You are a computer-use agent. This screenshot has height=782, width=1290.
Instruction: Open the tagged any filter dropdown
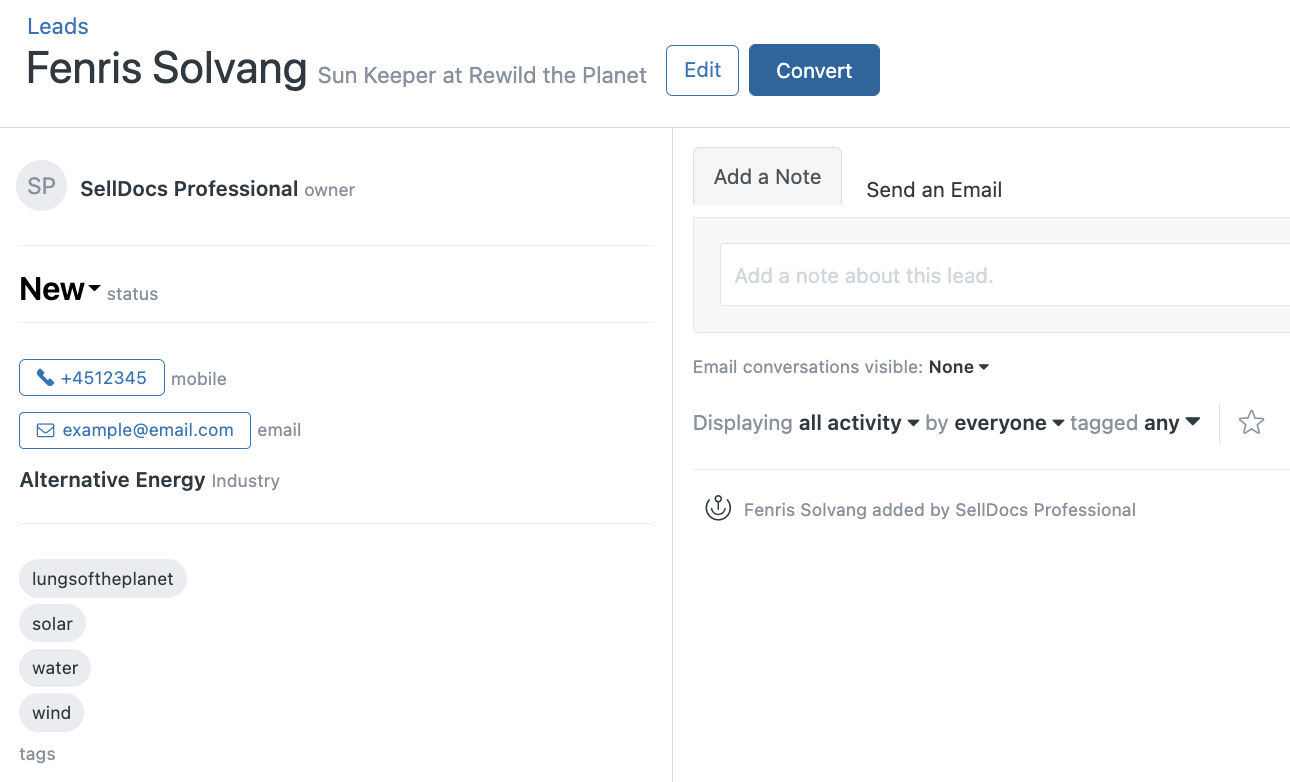[x=1172, y=423]
